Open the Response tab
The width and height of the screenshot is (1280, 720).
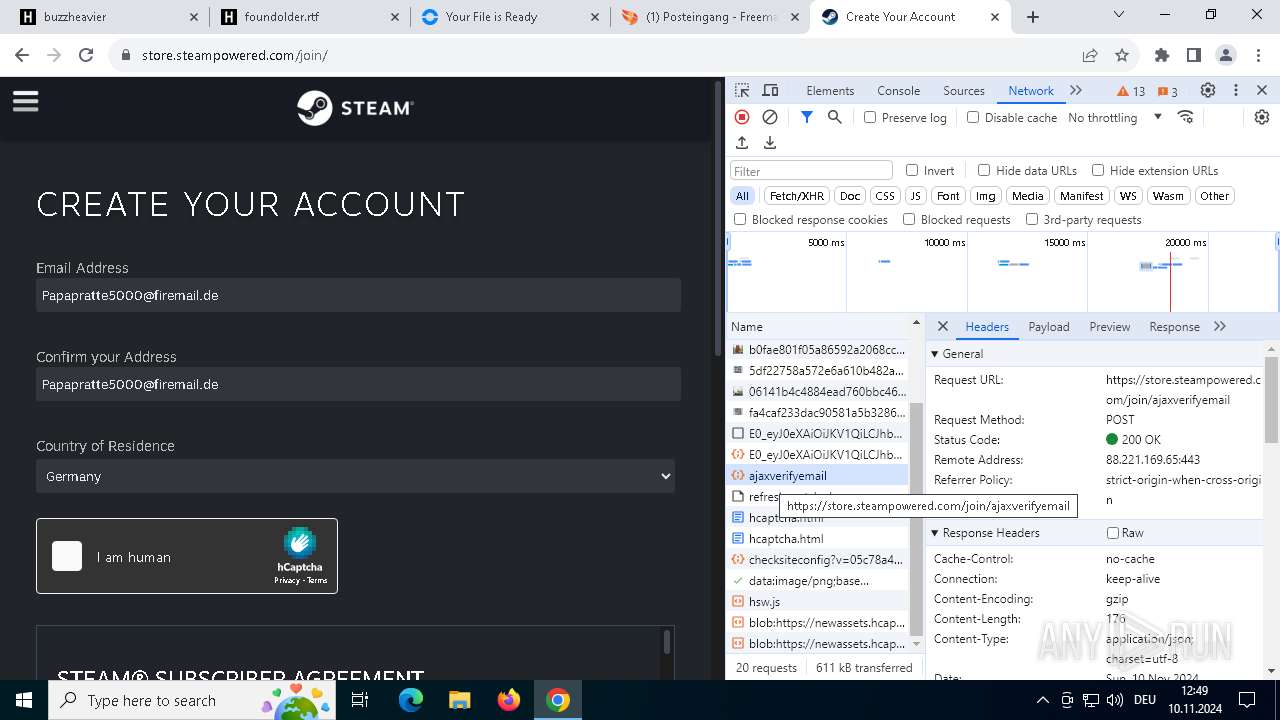(1174, 326)
